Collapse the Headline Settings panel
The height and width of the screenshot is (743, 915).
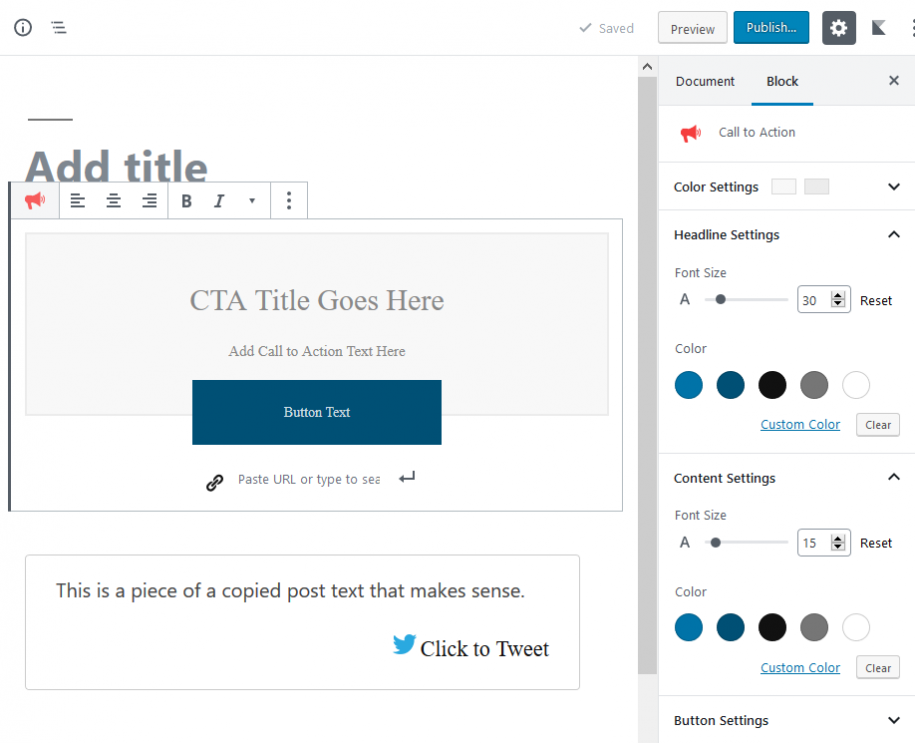[x=893, y=234]
